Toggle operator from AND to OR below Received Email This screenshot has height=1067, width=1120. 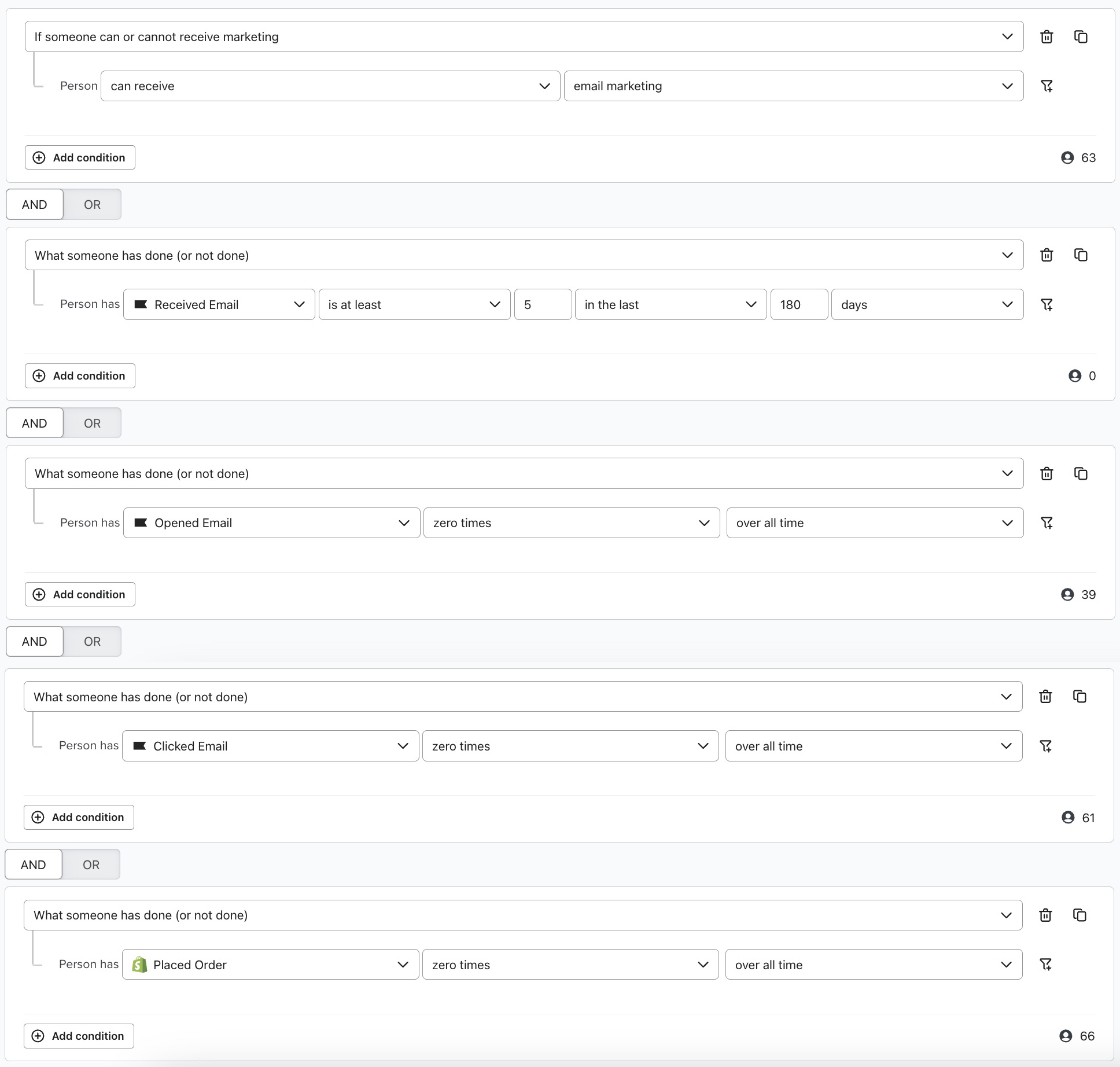click(x=91, y=422)
